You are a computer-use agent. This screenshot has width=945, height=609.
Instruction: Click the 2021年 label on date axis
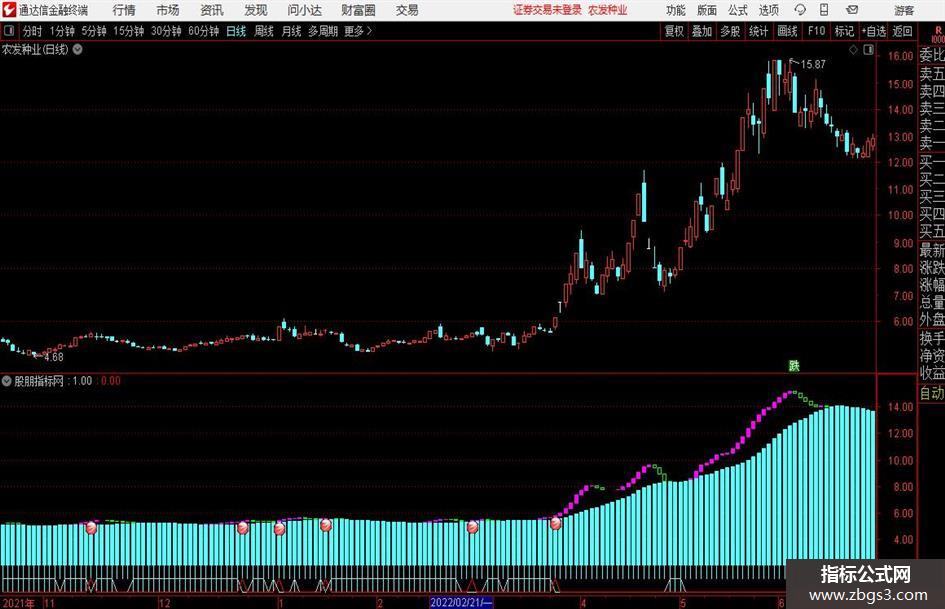pos(19,602)
